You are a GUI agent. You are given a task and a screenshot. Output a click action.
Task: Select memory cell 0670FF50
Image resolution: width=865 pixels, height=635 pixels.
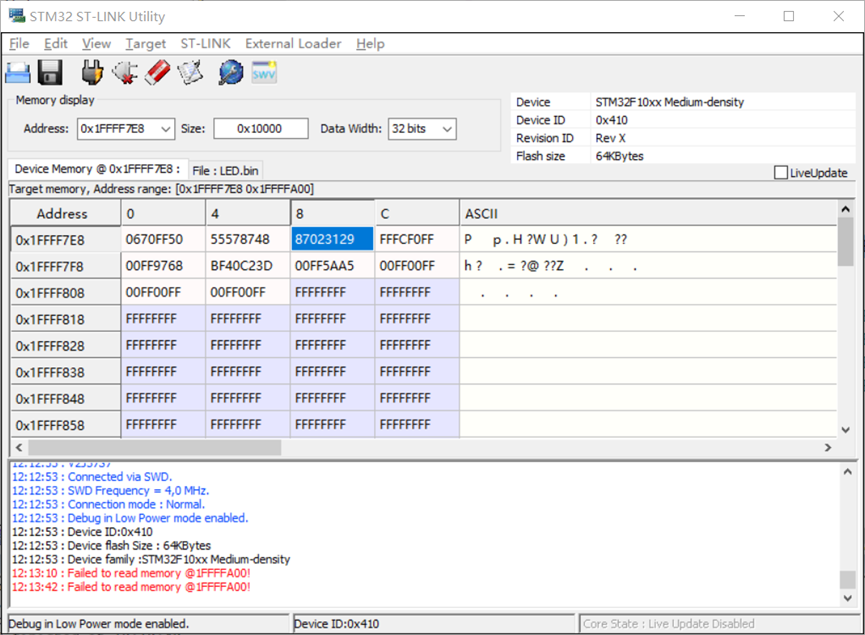click(x=163, y=239)
